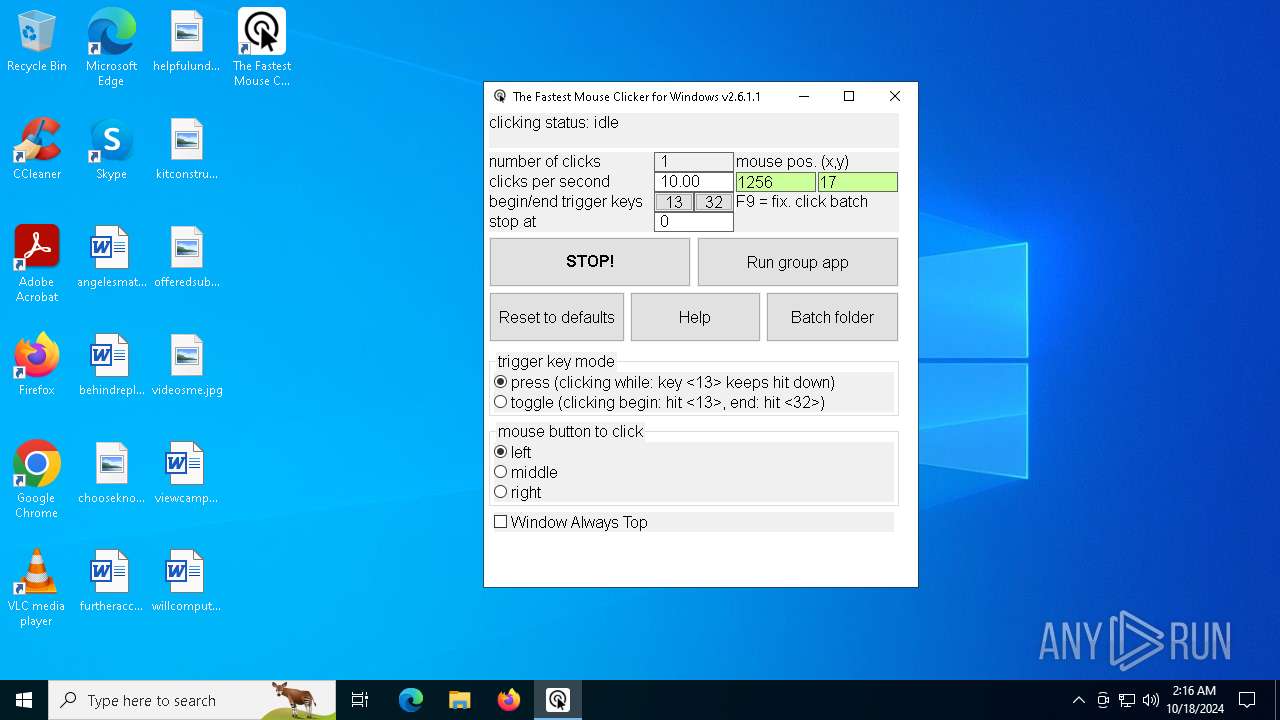1280x720 pixels.
Task: Open the notification center icon
Action: [1247, 700]
